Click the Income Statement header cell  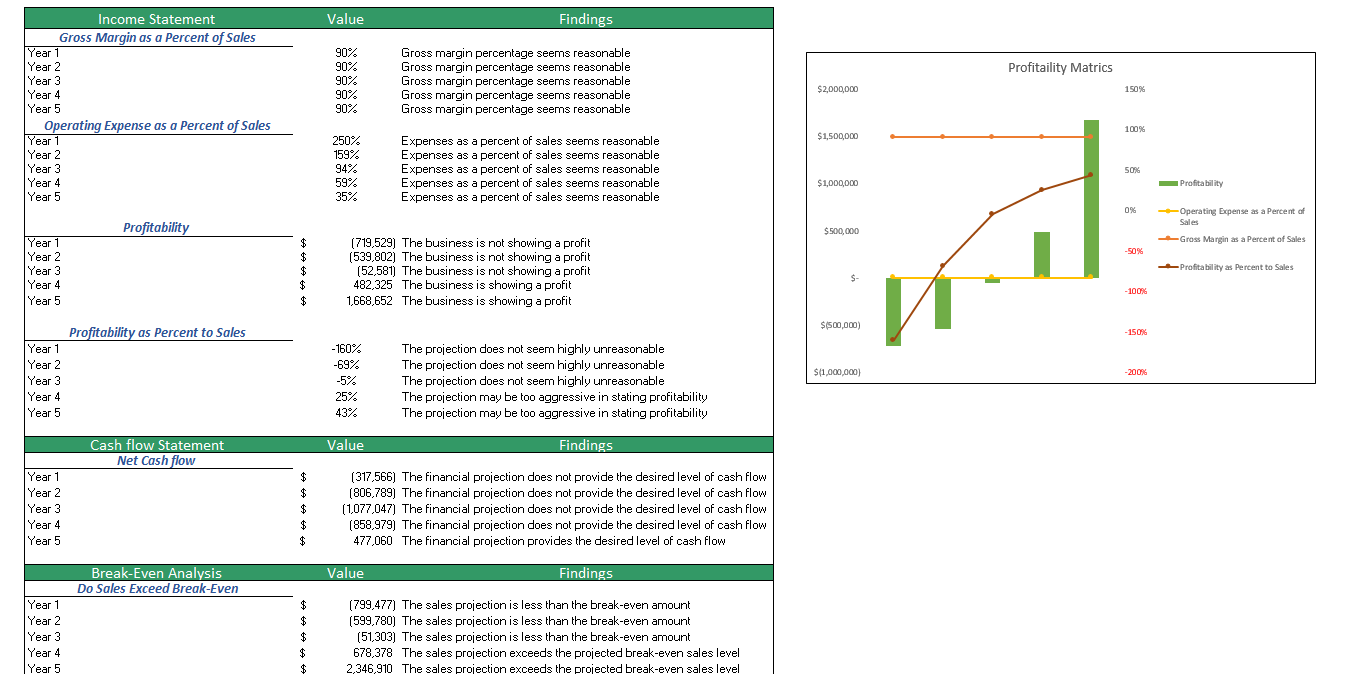coord(157,18)
